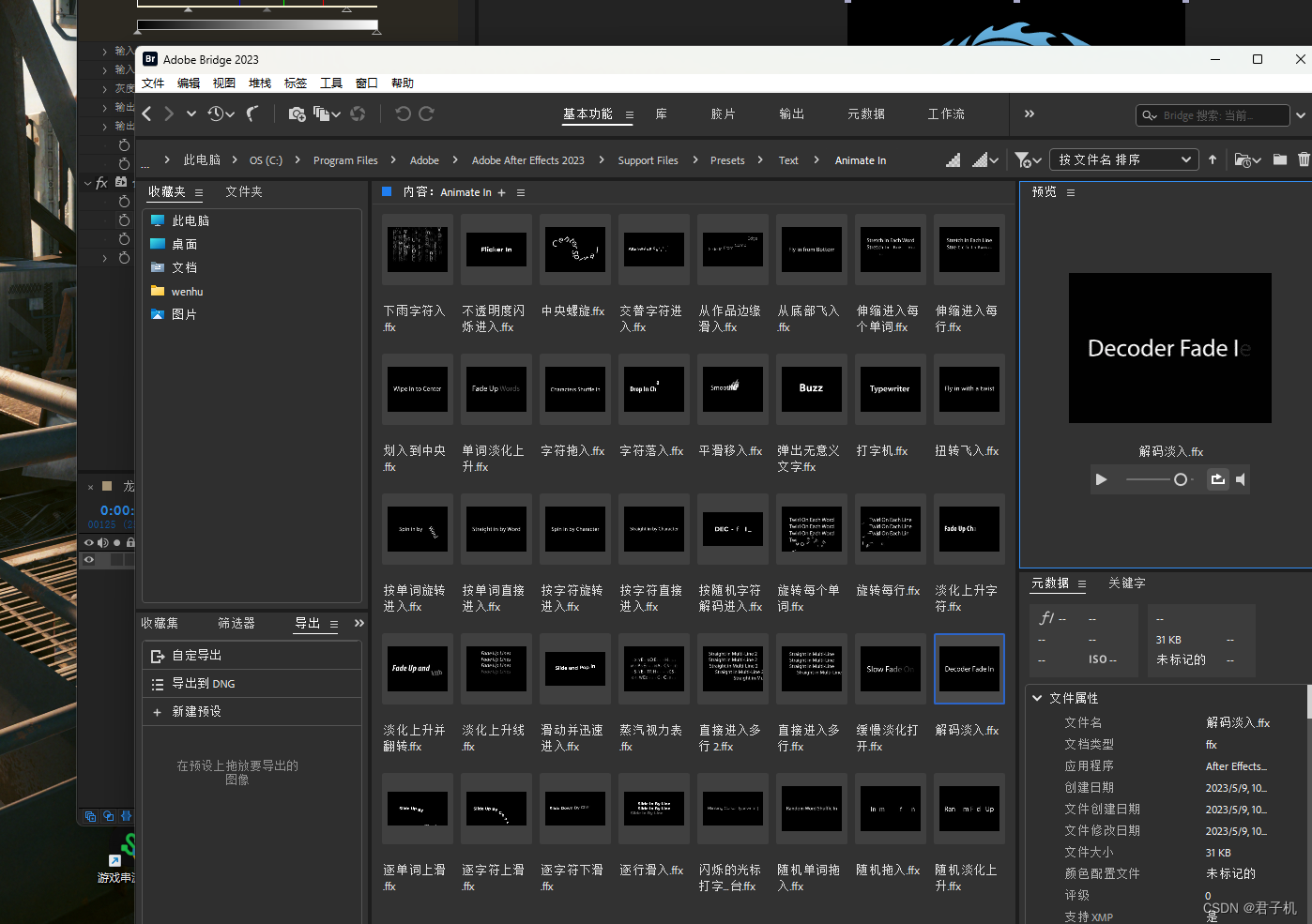This screenshot has width=1312, height=924.
Task: Switch to the 库 workspace
Action: click(661, 114)
